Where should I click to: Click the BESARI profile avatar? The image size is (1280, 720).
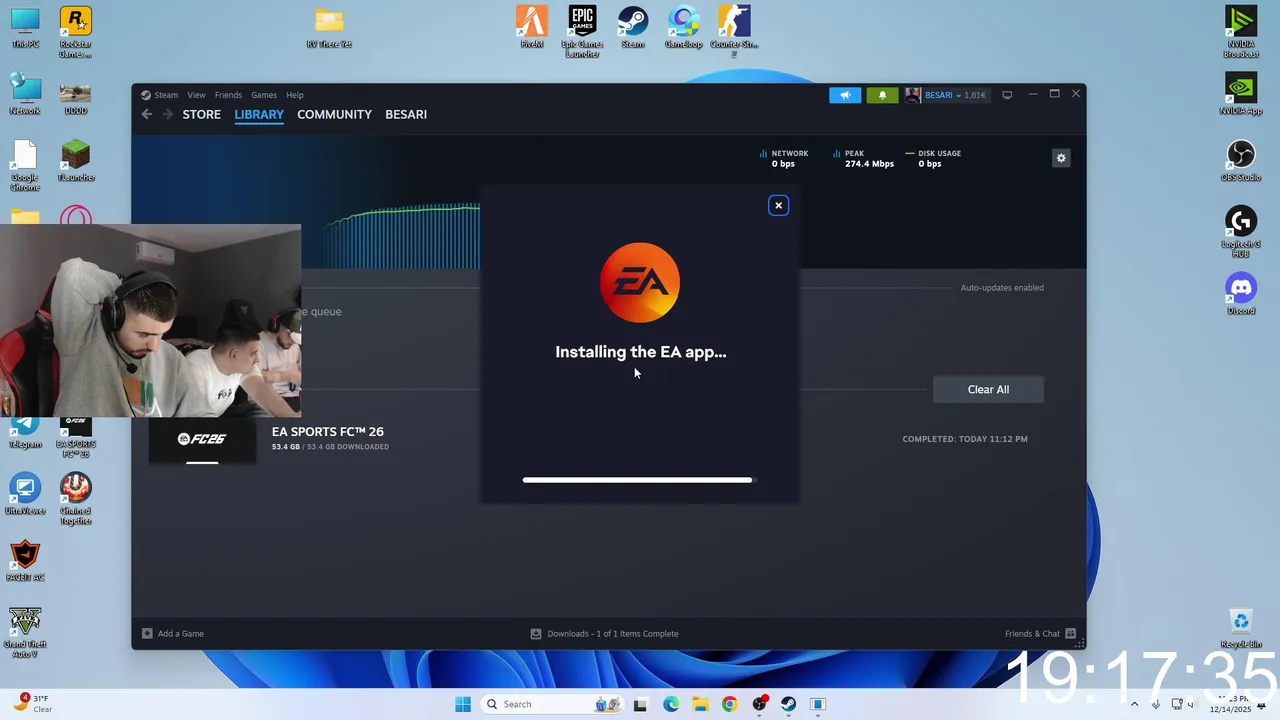point(913,95)
